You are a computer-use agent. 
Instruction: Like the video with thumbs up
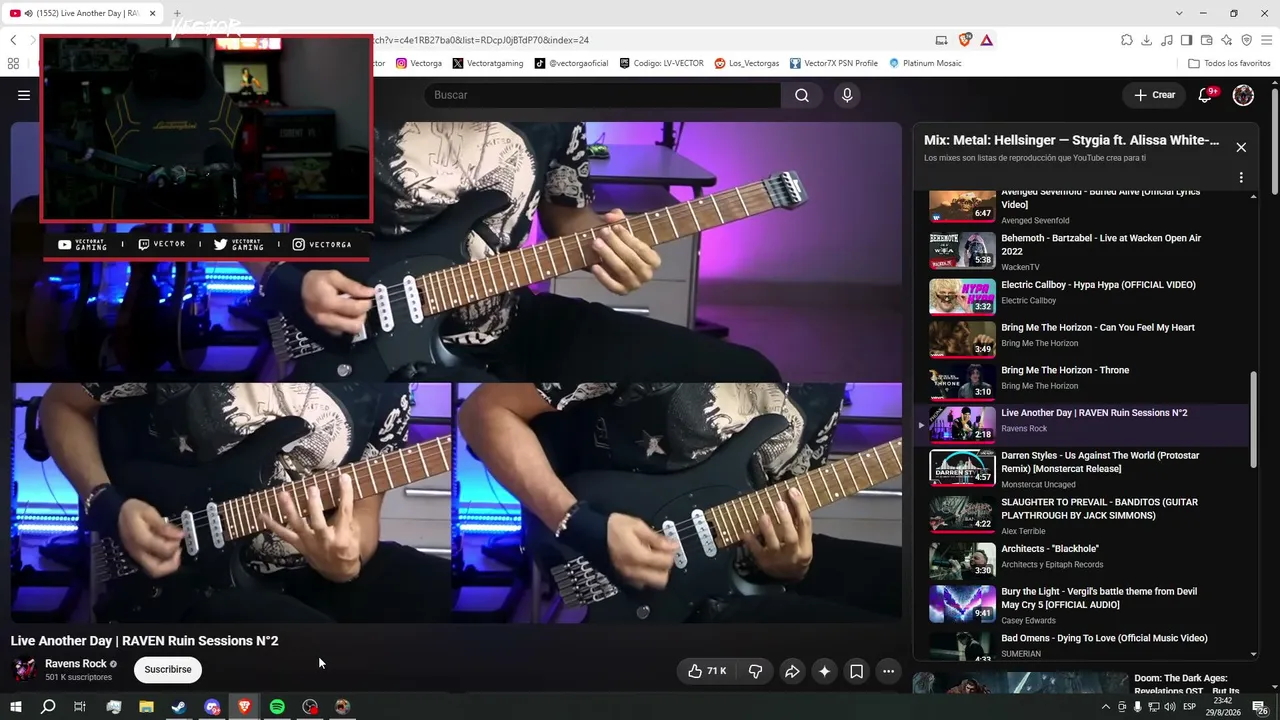706,671
